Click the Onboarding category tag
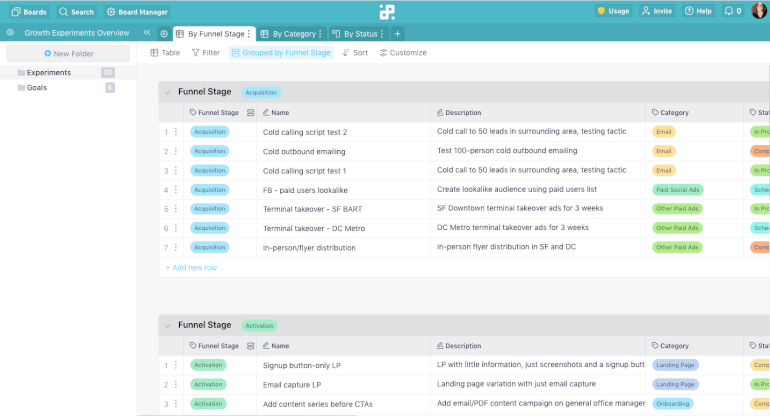Screen dimensions: 770x416 pyautogui.click(x=673, y=404)
